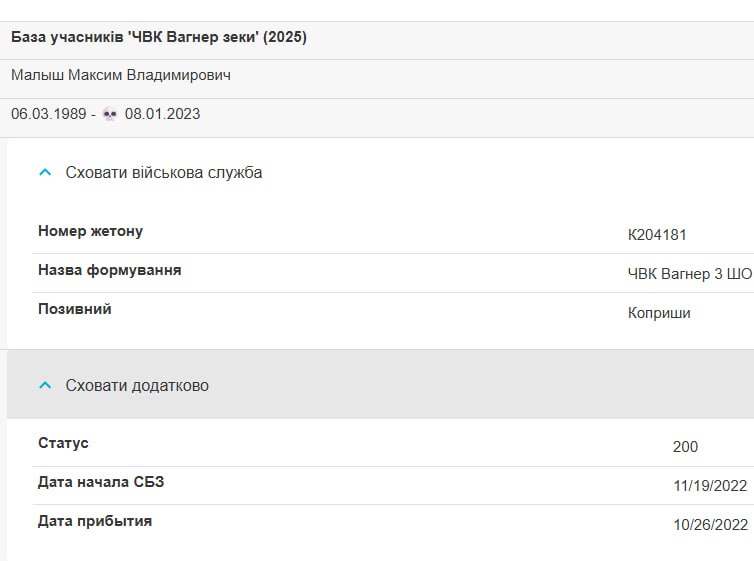Collapse the 'додатково' section chevron
This screenshot has width=754, height=561.
click(45, 385)
